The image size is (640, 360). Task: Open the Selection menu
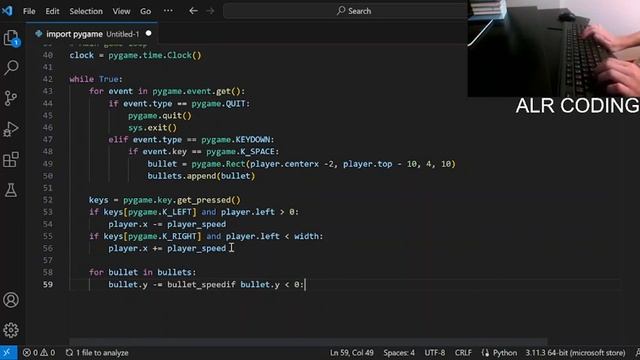point(86,11)
